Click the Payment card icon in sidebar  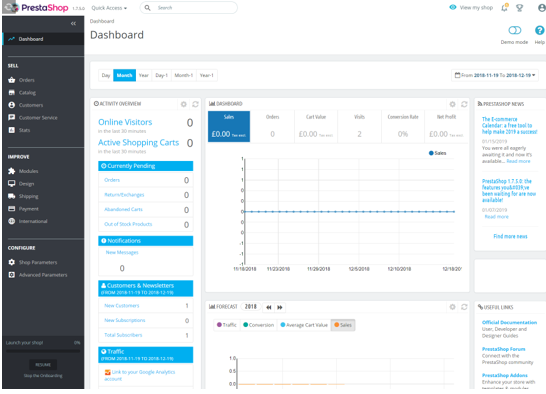click(11, 209)
